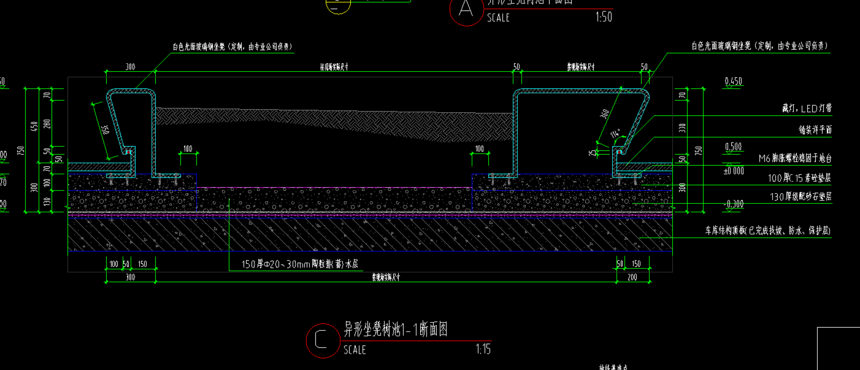Click the 100厚C15 cushion layer label
Screen dimensions: 860x370
click(800, 178)
